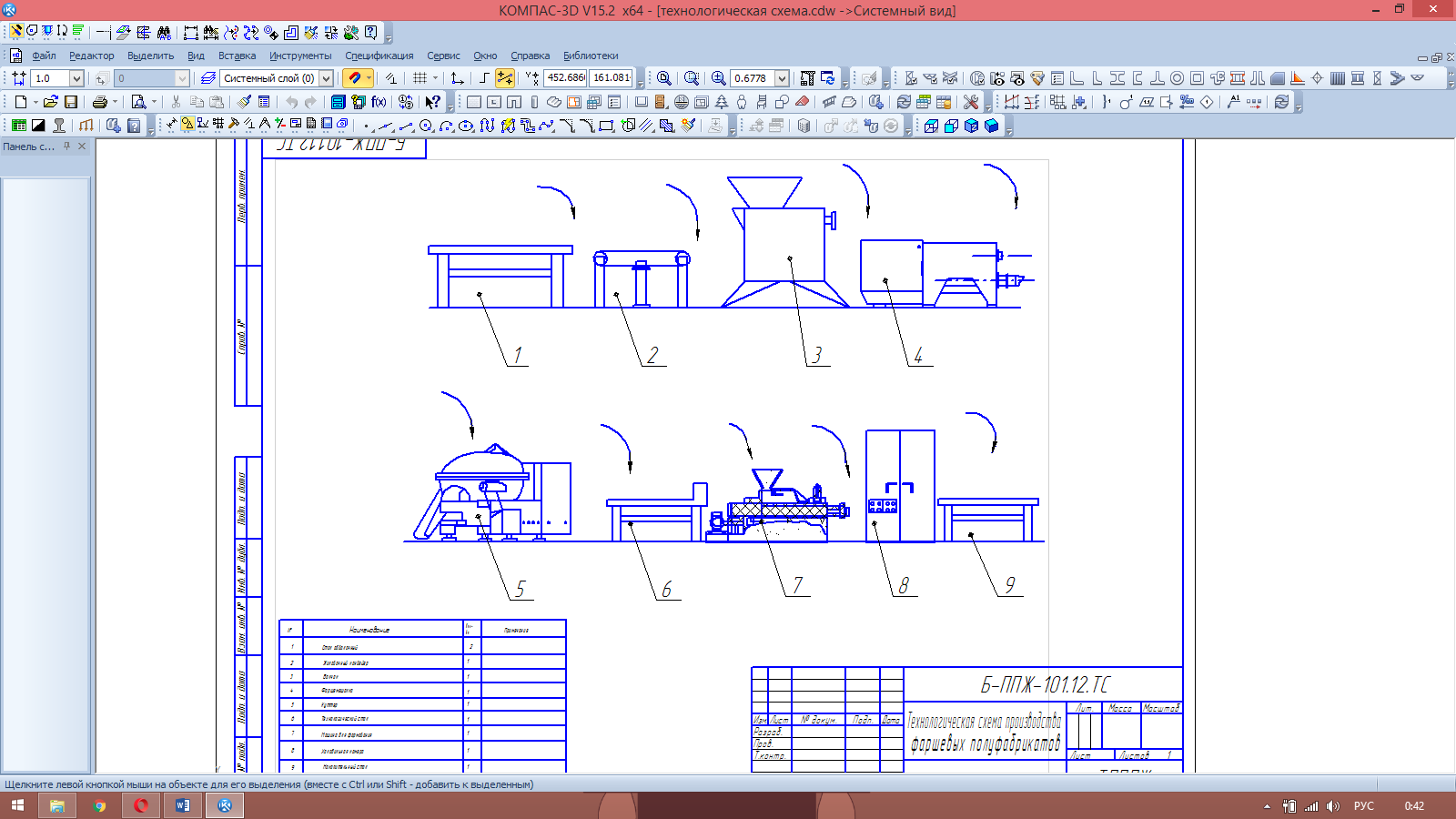The height and width of the screenshot is (819, 1456).
Task: Toggle the magnet snap button
Action: pos(353,78)
